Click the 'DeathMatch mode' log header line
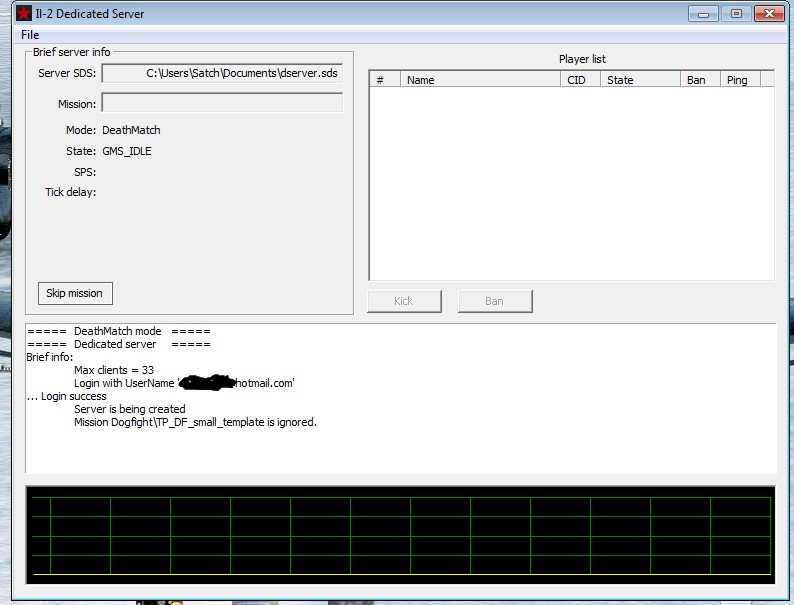This screenshot has height=605, width=794. coord(118,331)
